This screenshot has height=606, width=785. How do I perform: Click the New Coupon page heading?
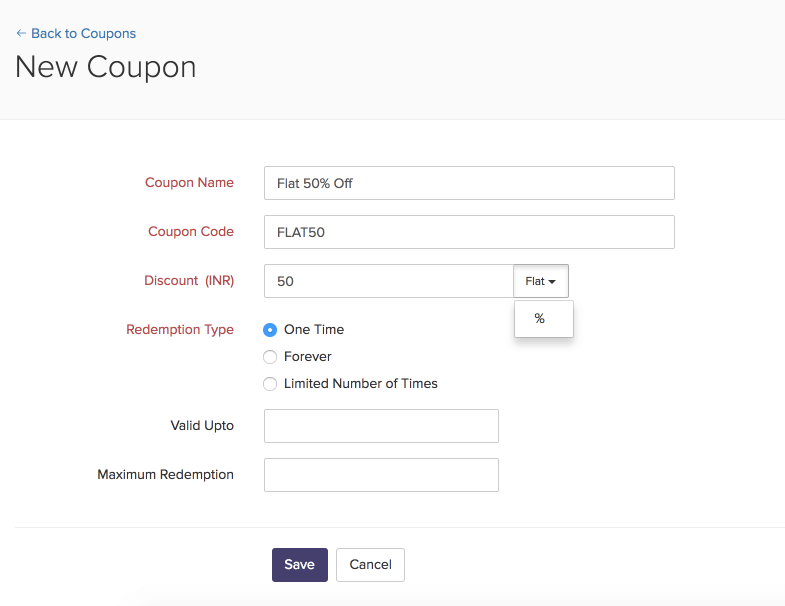point(106,67)
